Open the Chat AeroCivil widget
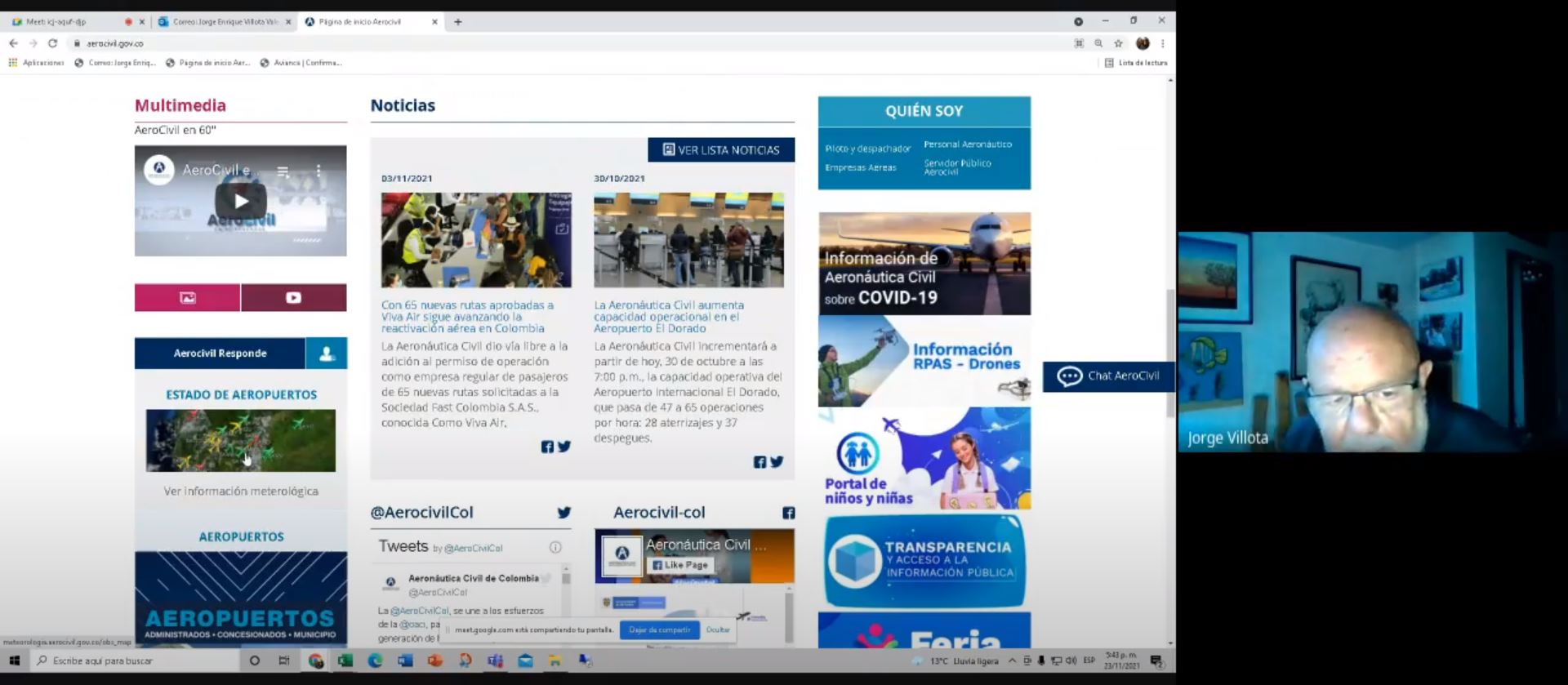Viewport: 1568px width, 685px height. 1108,376
